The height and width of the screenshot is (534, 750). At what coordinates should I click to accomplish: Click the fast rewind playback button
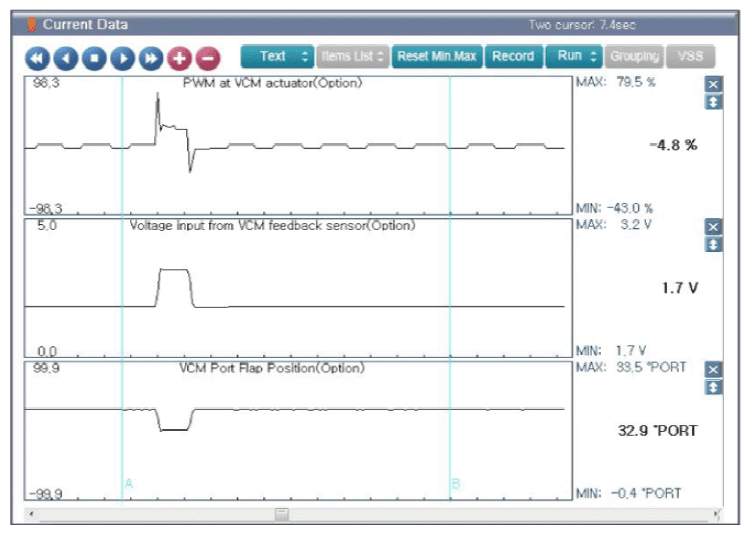point(37,58)
